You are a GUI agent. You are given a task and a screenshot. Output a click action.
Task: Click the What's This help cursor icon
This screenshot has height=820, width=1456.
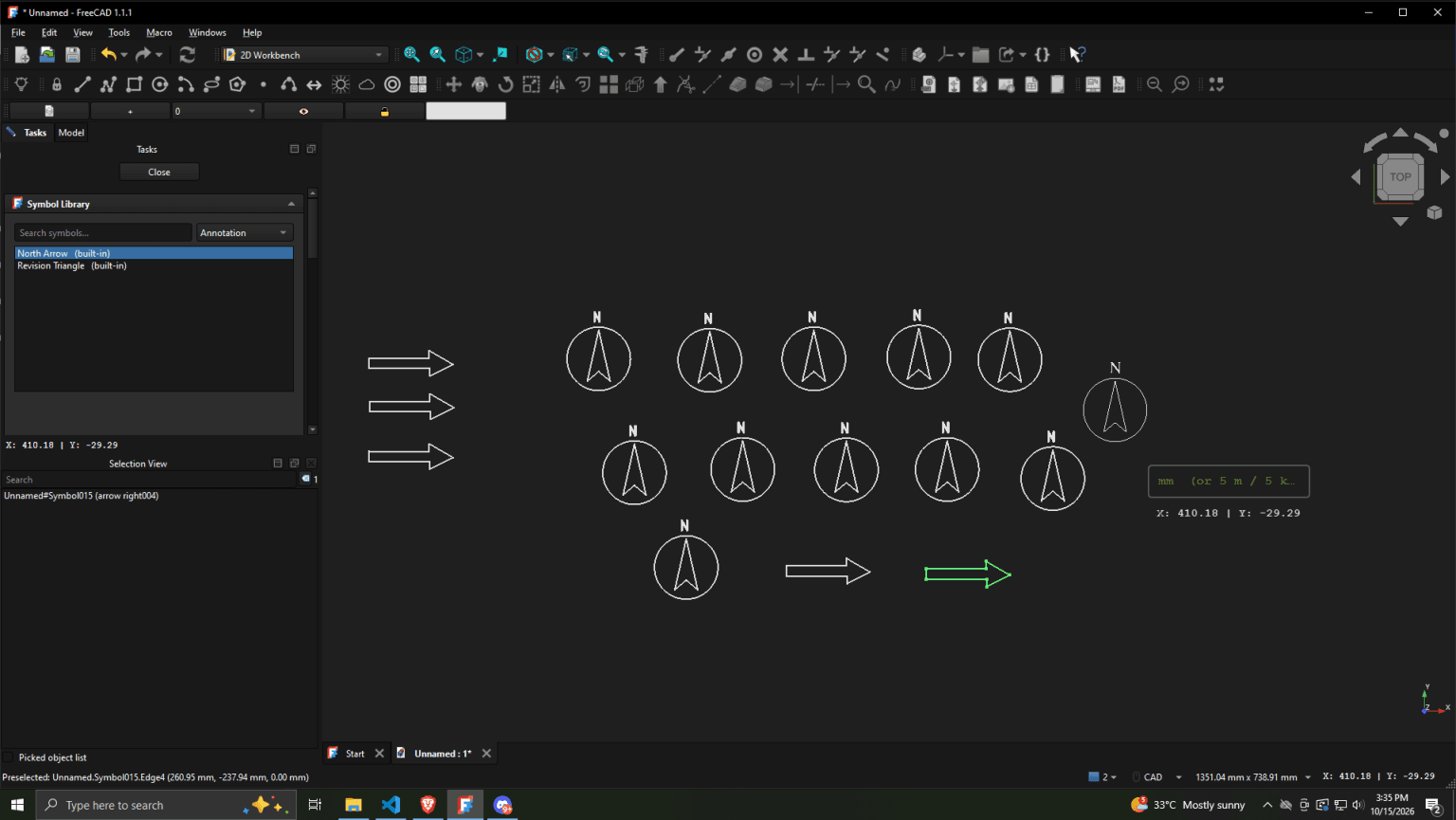pyautogui.click(x=1077, y=55)
